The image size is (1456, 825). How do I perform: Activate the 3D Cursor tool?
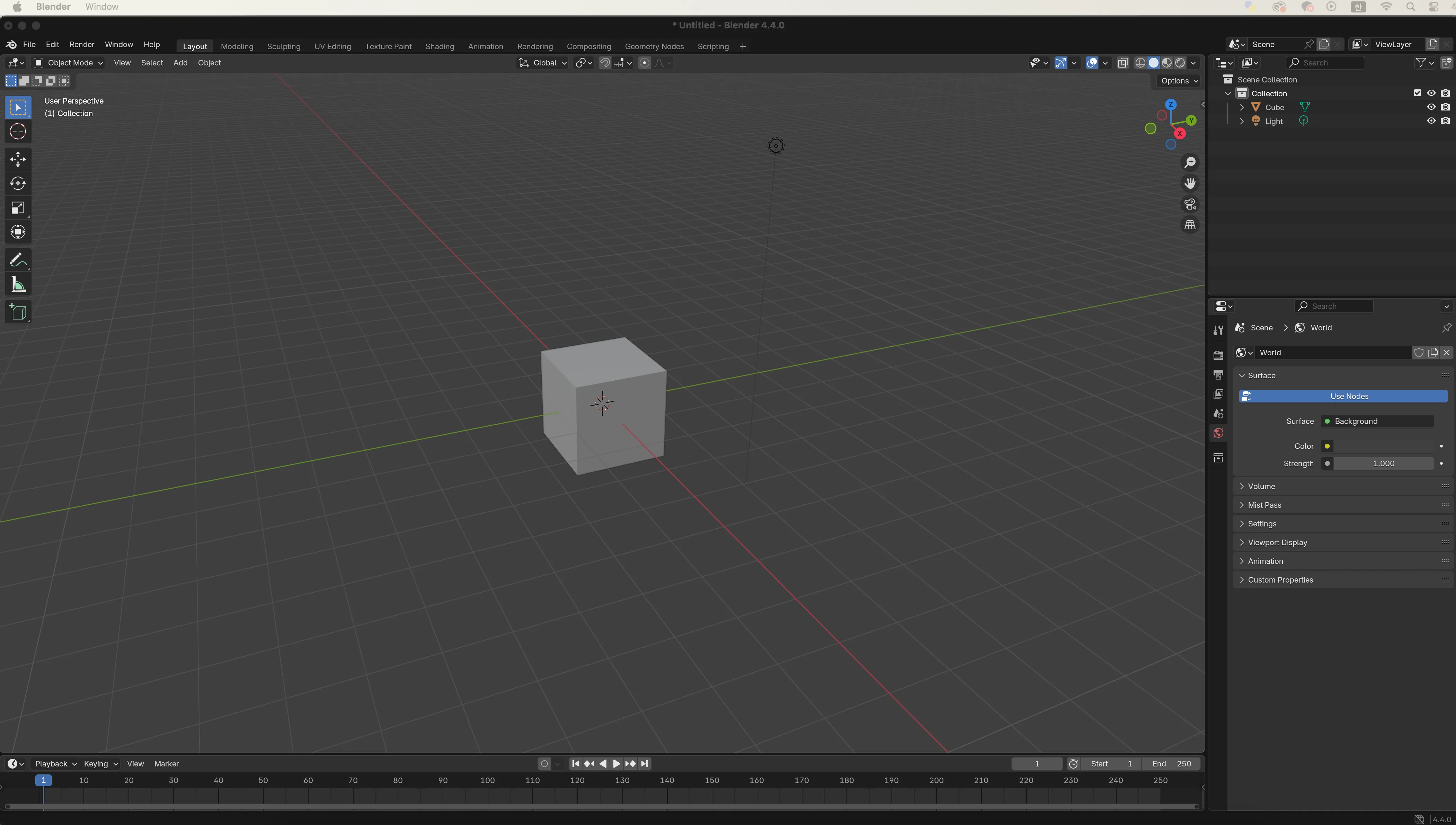[18, 132]
